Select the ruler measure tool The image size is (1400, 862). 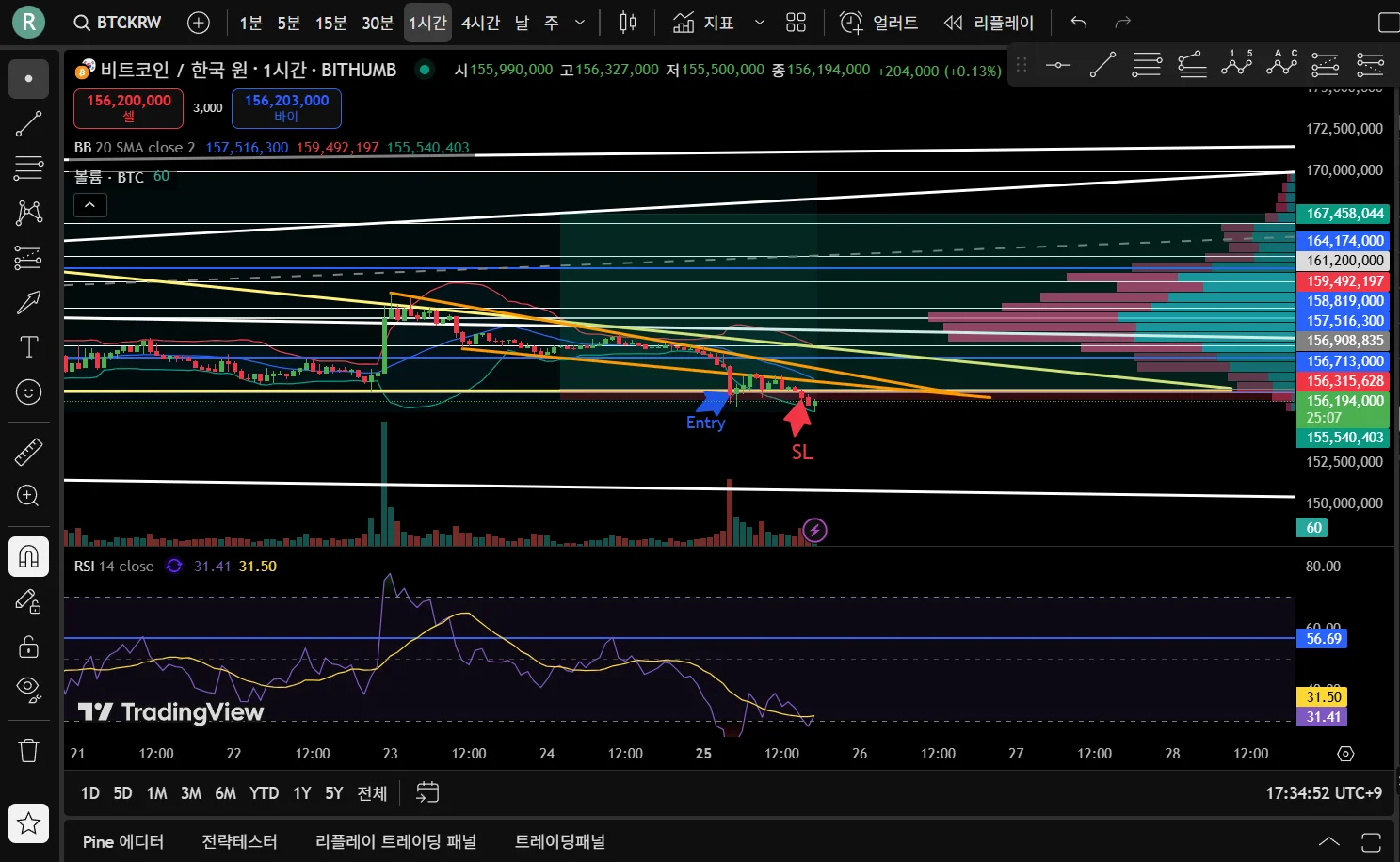point(28,452)
